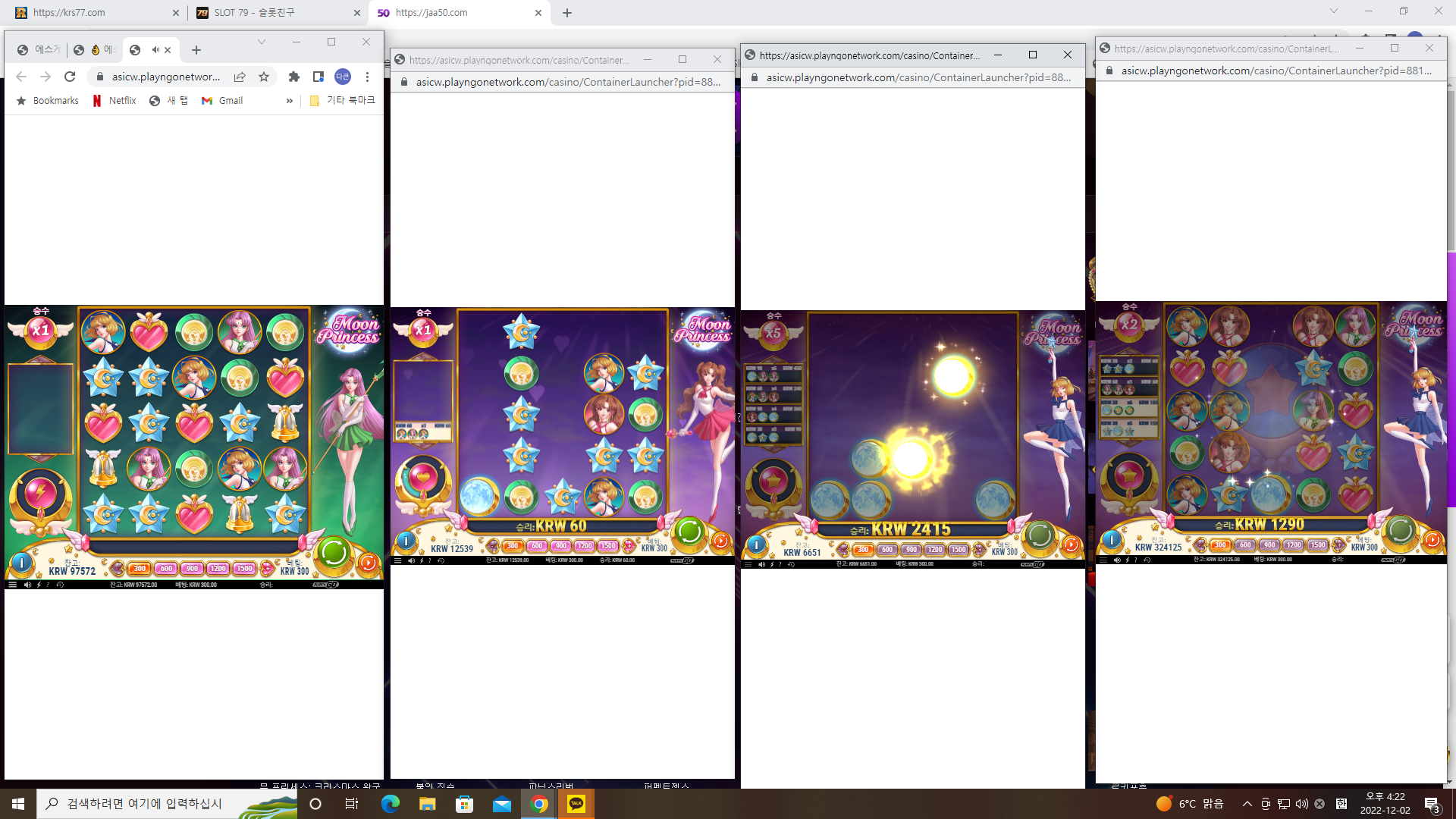This screenshot has height=819, width=1456.
Task: Open the Netflix bookmark
Action: point(114,101)
